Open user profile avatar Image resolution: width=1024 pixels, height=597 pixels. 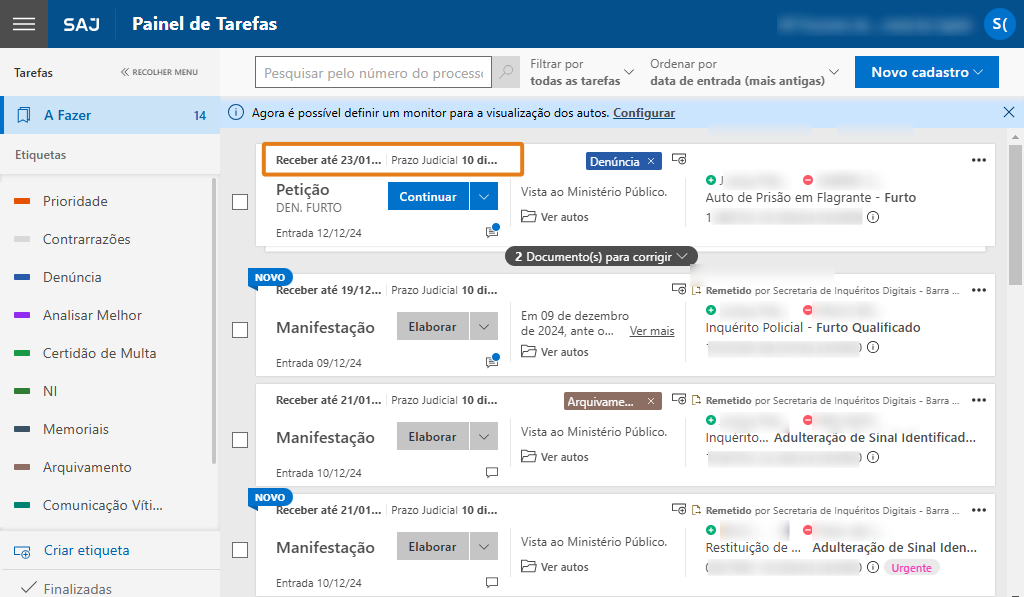coord(999,24)
